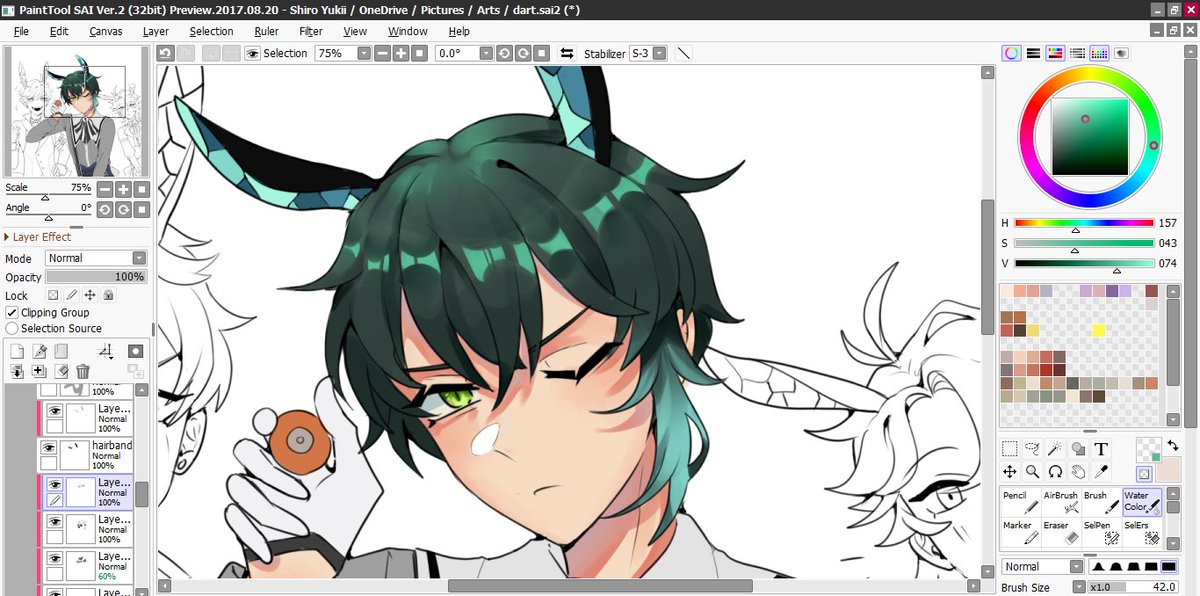This screenshot has width=1200, height=596.
Task: Clear the selected layer with eraser icon
Action: [61, 371]
